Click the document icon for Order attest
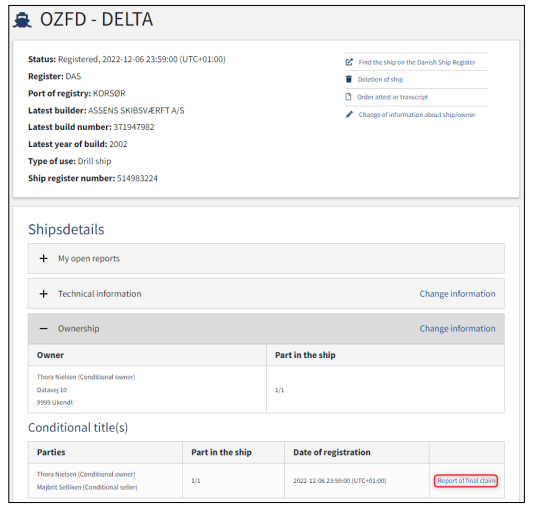 pyautogui.click(x=348, y=97)
